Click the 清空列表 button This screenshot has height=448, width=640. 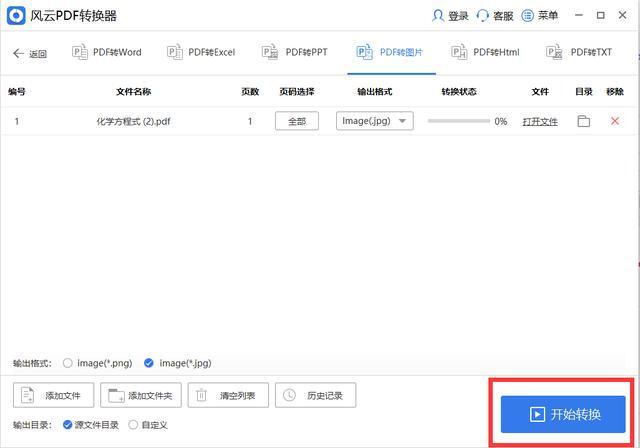click(228, 395)
